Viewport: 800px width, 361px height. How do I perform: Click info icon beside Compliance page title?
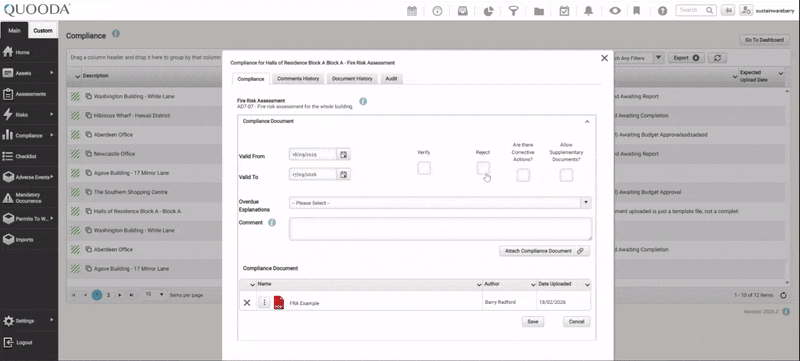coord(116,34)
